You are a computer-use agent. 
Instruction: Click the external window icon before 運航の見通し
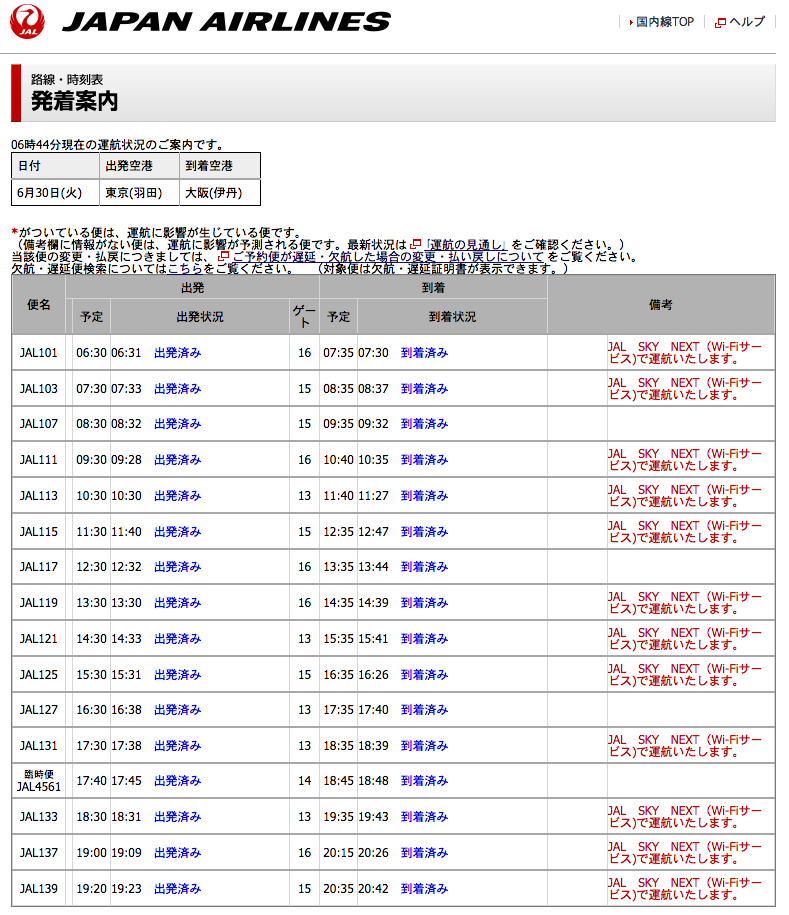pos(416,244)
